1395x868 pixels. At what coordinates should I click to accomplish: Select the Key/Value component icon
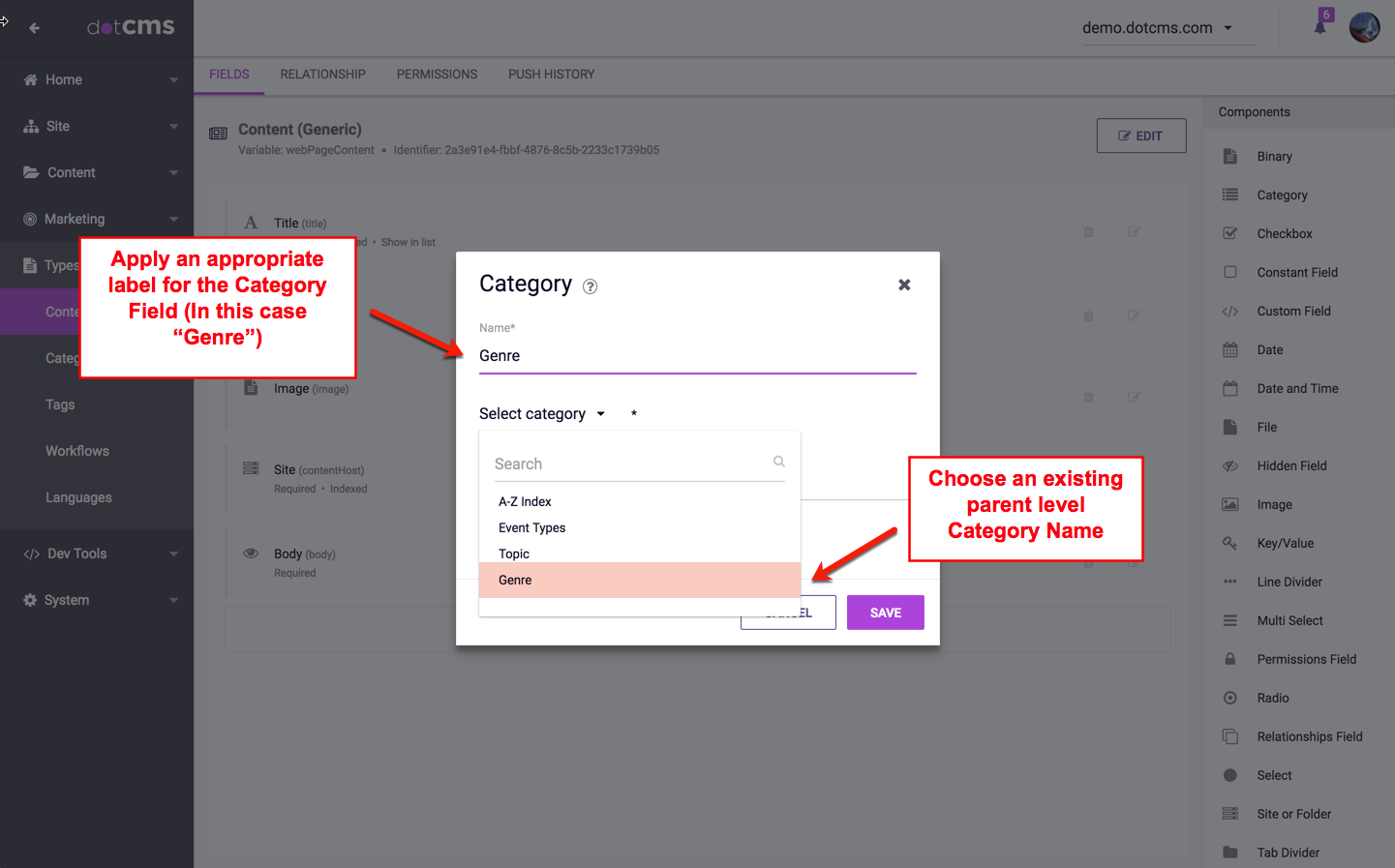tap(1230, 543)
